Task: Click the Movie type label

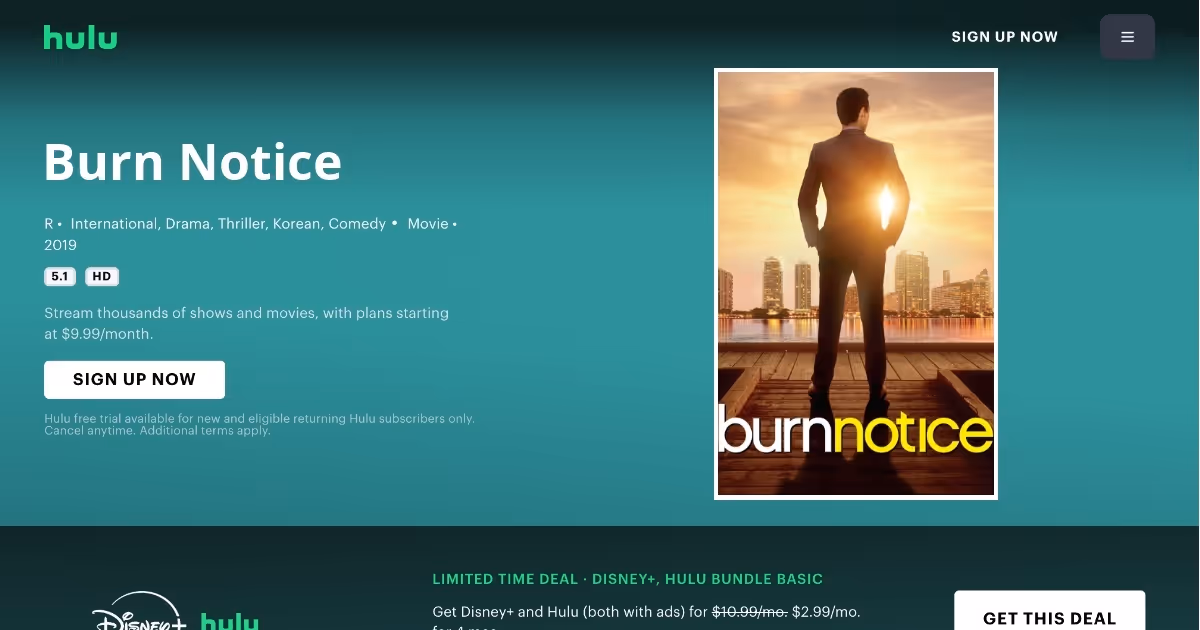Action: click(428, 224)
